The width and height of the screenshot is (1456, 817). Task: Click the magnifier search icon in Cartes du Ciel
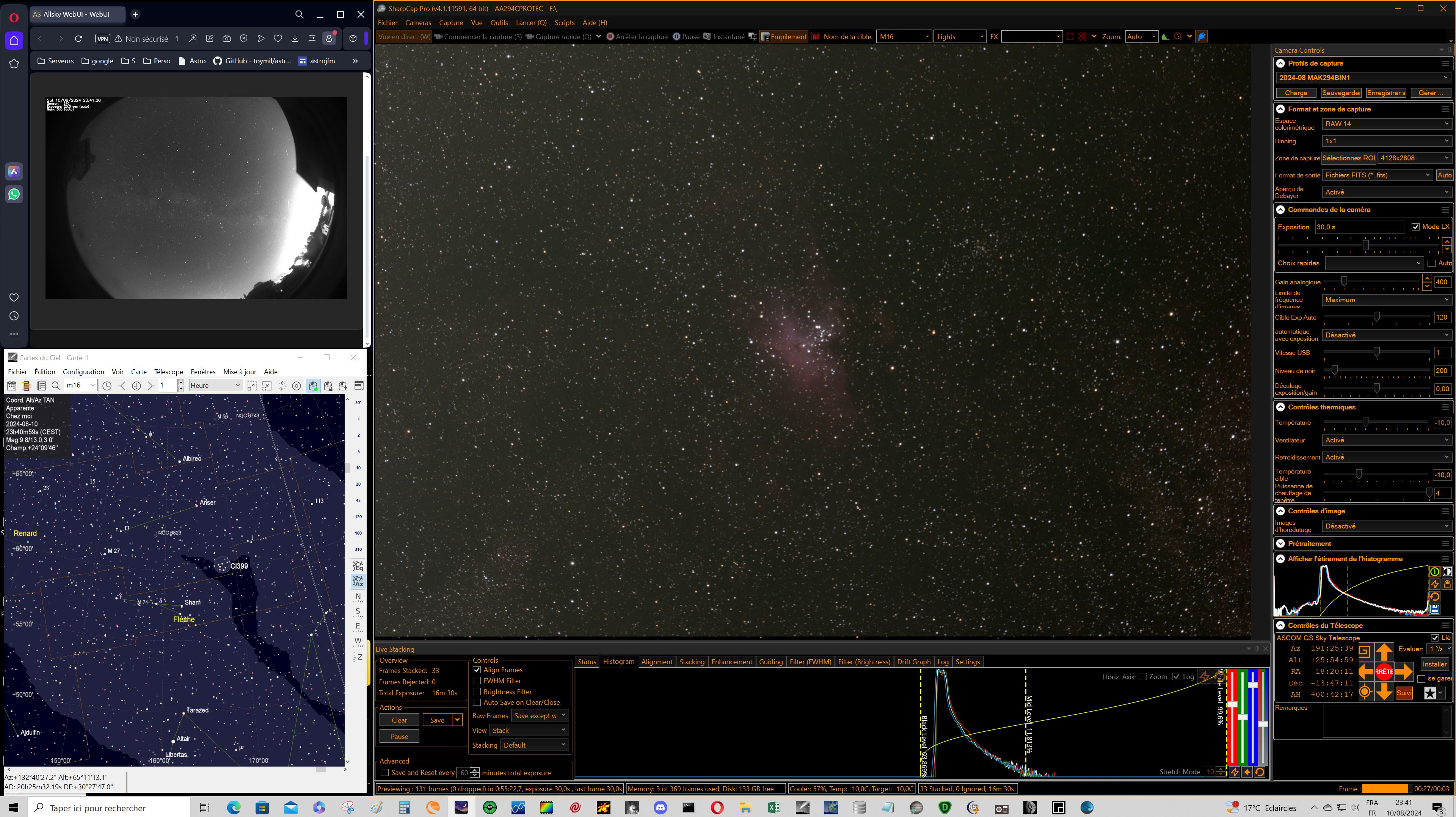55,386
